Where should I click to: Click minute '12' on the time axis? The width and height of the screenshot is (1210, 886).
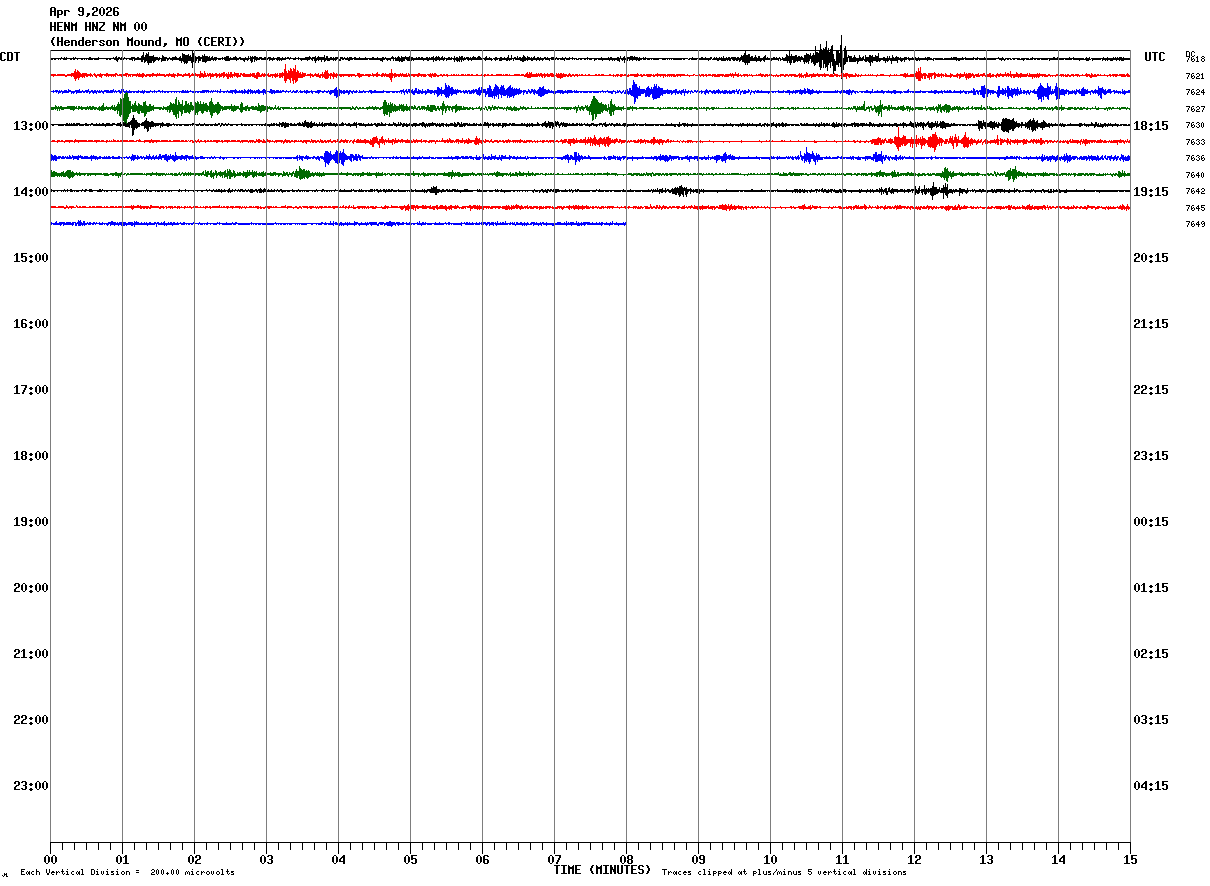pyautogui.click(x=914, y=859)
